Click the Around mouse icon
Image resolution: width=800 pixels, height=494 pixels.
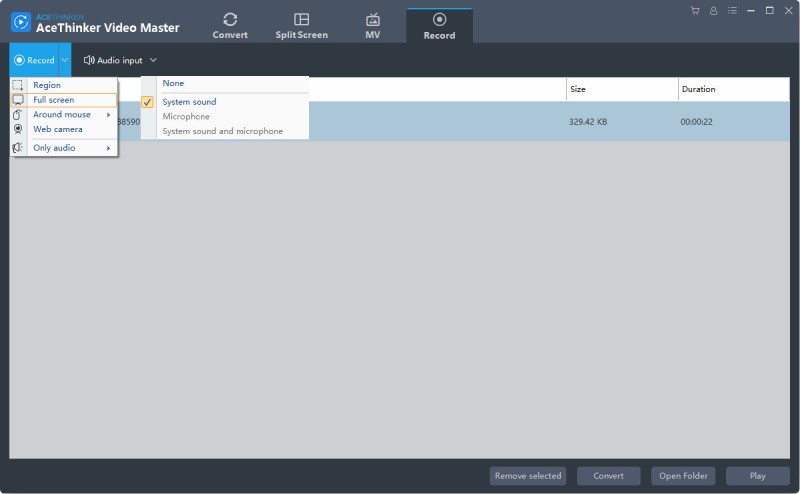pyautogui.click(x=18, y=115)
